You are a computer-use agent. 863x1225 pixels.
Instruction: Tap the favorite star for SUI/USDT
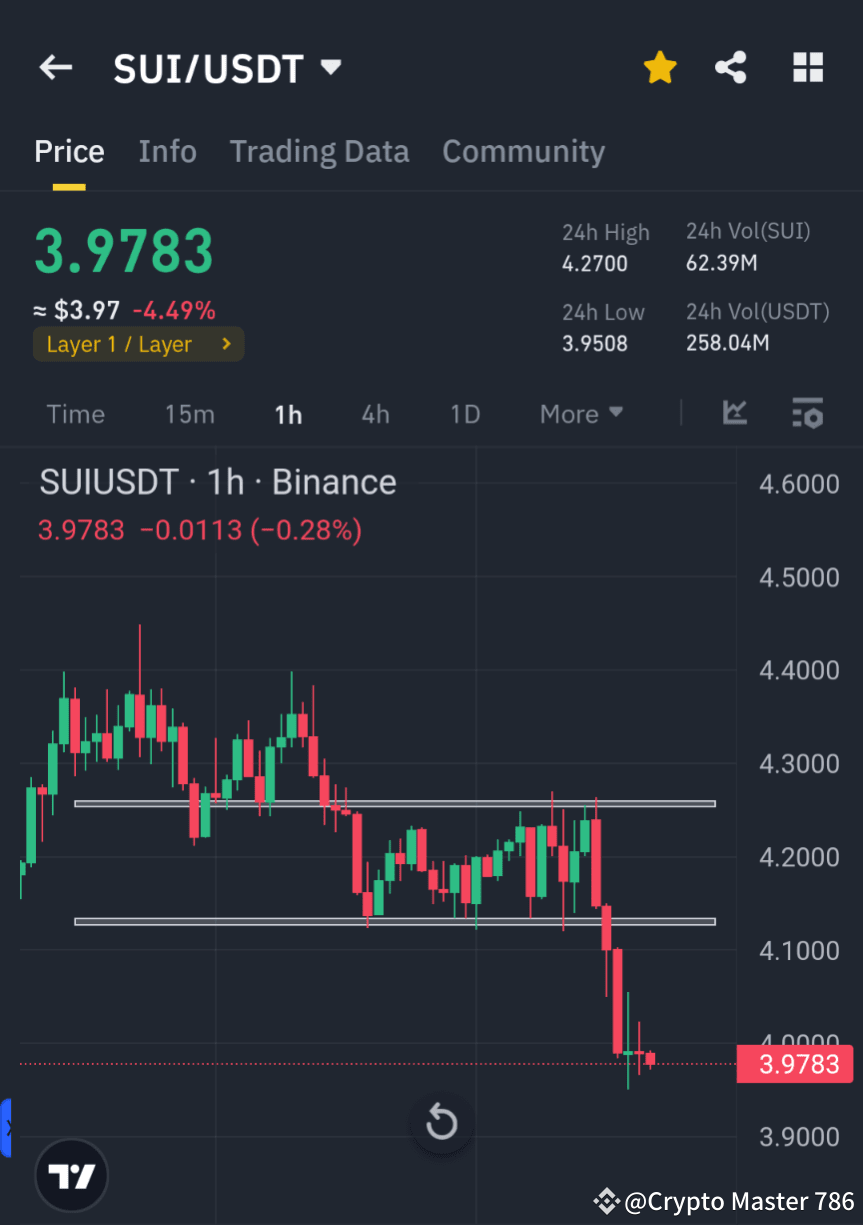659,67
